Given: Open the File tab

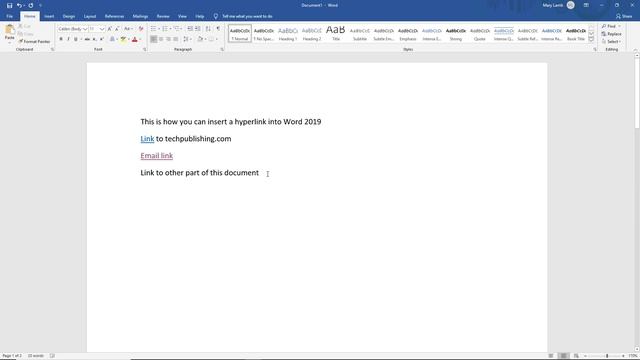Looking at the screenshot, I should [x=9, y=16].
